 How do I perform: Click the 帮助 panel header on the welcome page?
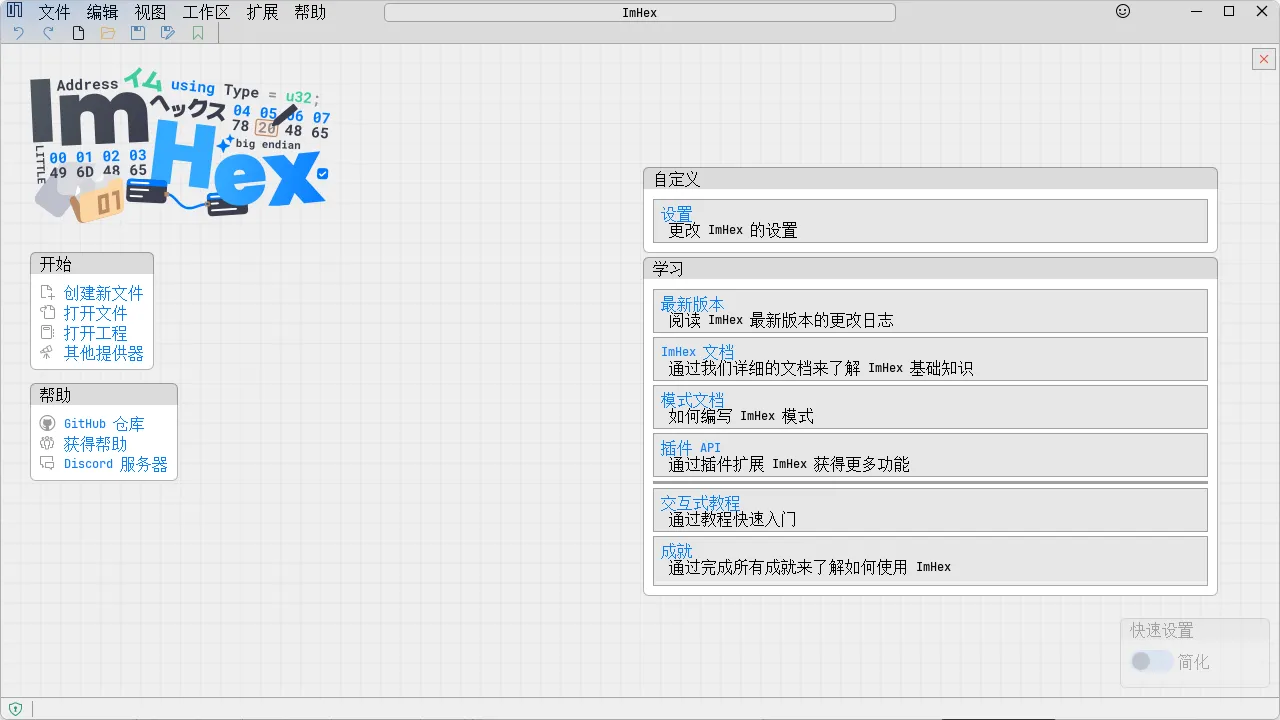(x=104, y=395)
